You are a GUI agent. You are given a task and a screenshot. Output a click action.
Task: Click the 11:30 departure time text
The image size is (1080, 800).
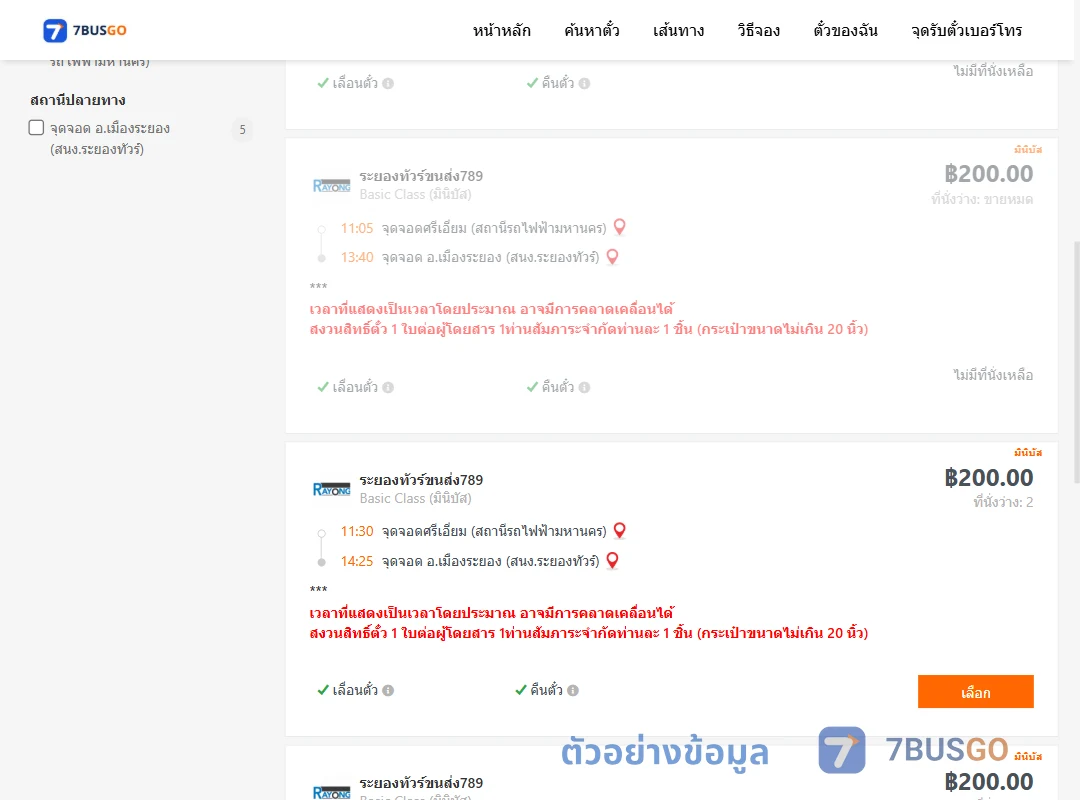(x=357, y=531)
